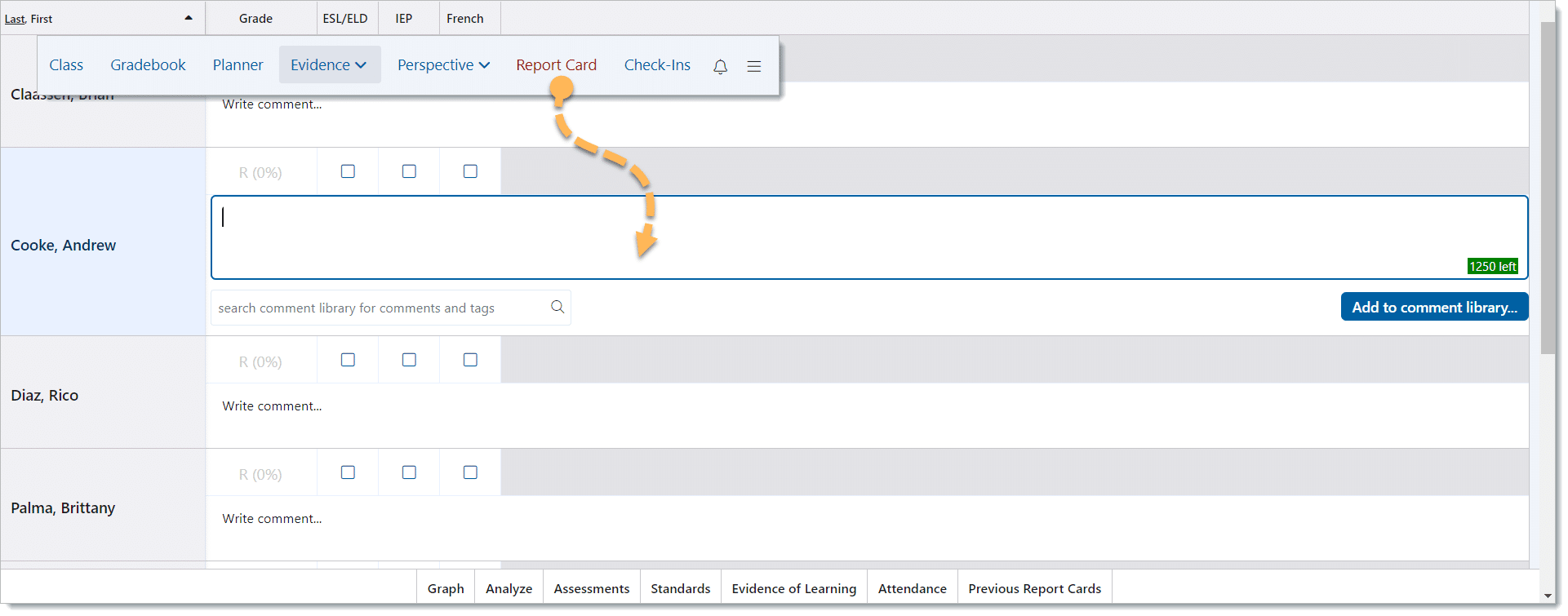Image resolution: width=1568 pixels, height=616 pixels.
Task: Sort by the Last name link
Action: point(15,19)
